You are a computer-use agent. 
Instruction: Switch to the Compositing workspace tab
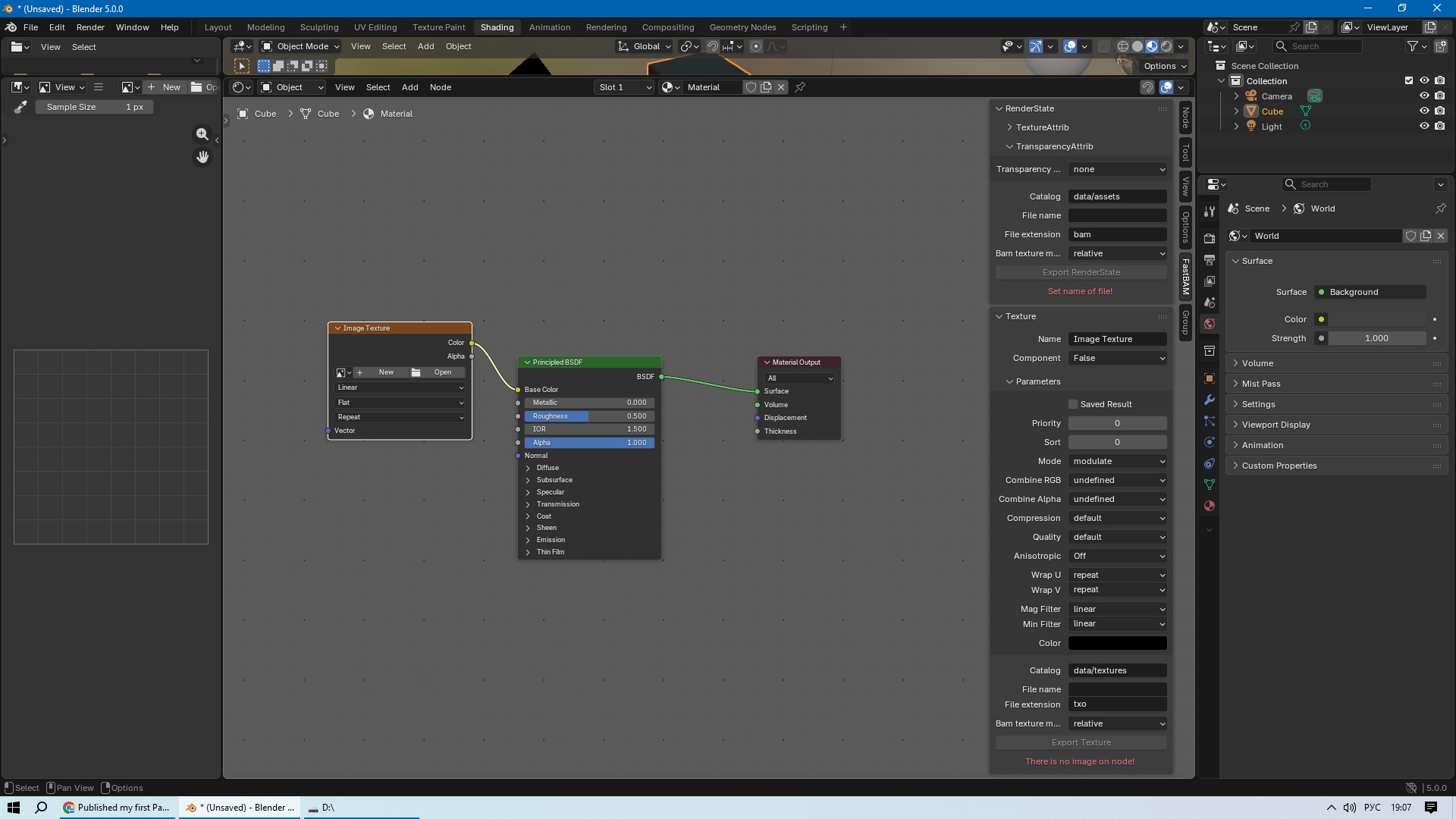coord(667,27)
